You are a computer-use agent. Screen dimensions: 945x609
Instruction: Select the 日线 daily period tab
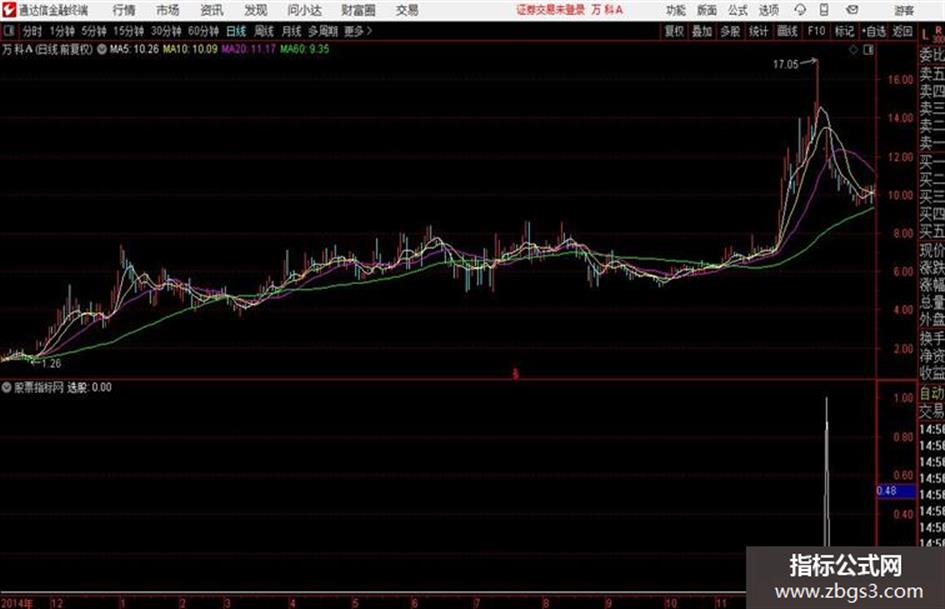pos(236,31)
